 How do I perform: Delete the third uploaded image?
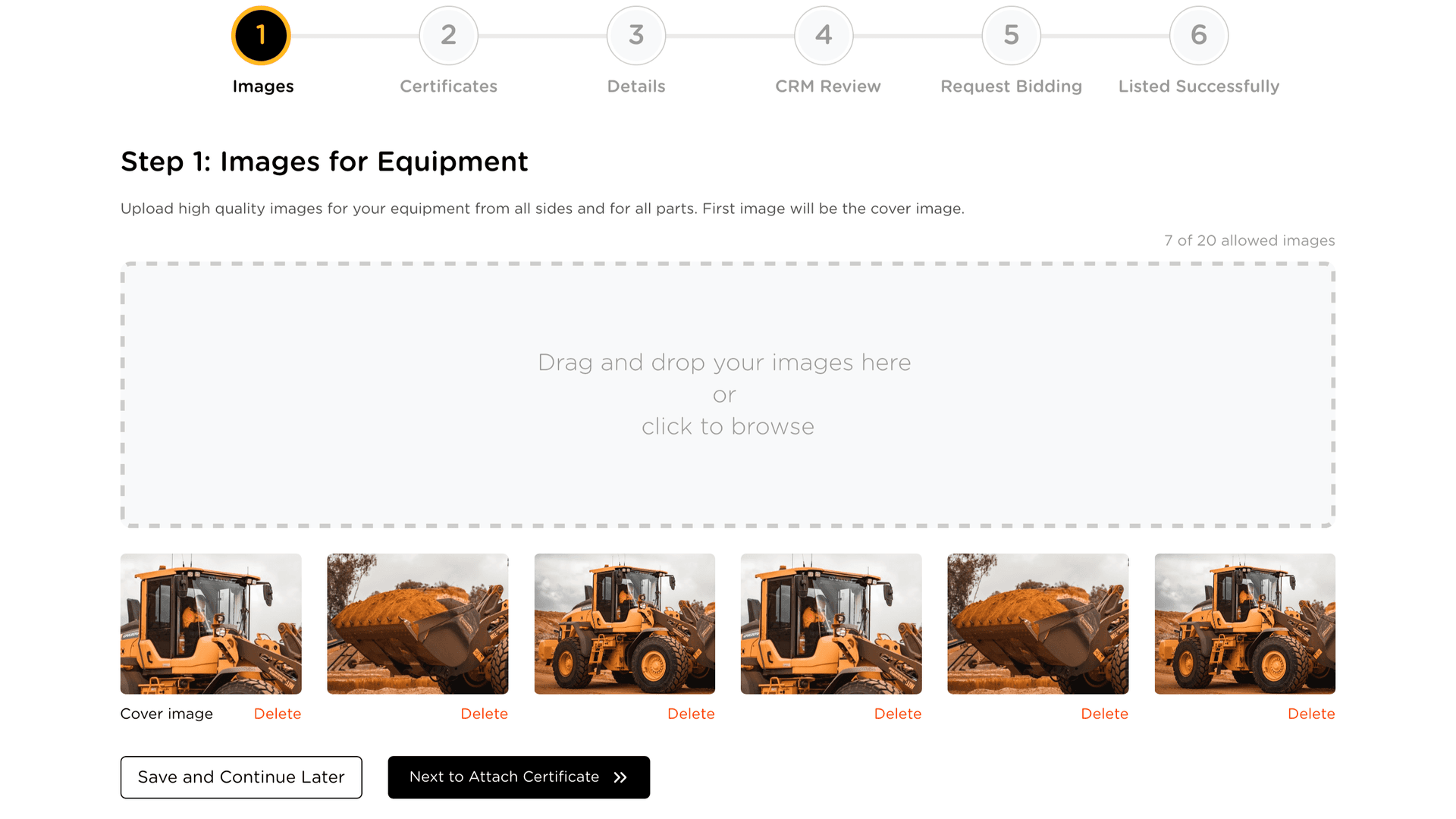click(x=691, y=714)
